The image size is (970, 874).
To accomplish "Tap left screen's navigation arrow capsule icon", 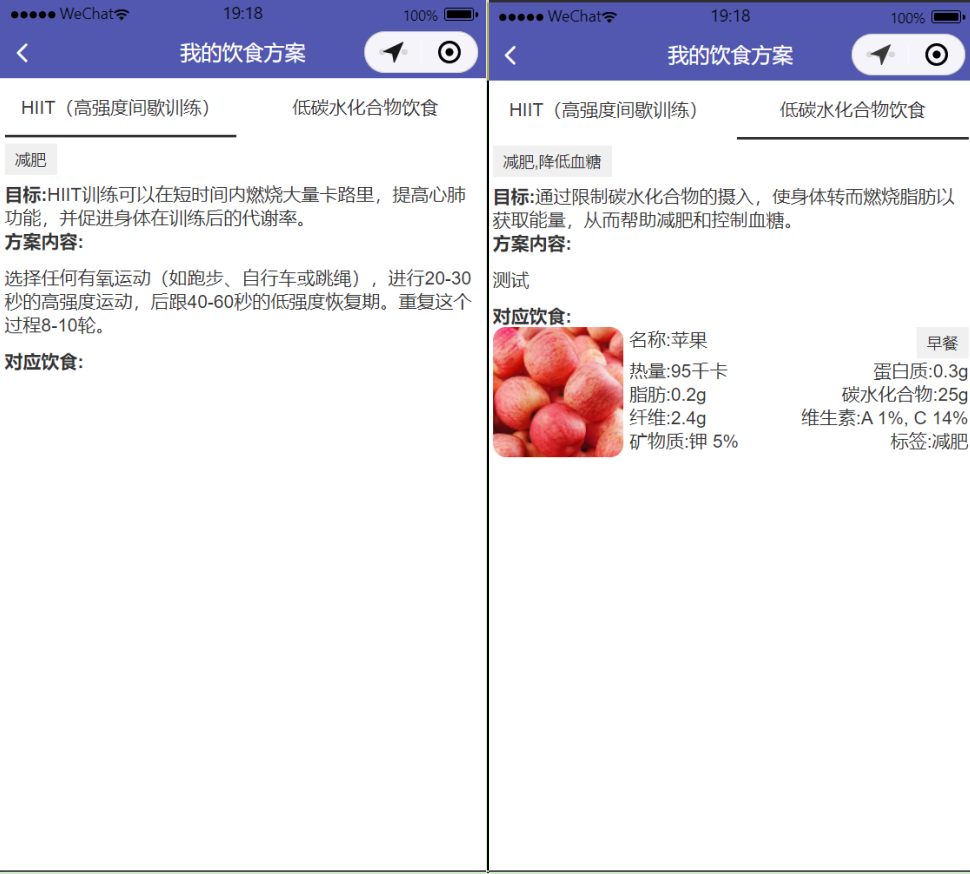I will (393, 52).
